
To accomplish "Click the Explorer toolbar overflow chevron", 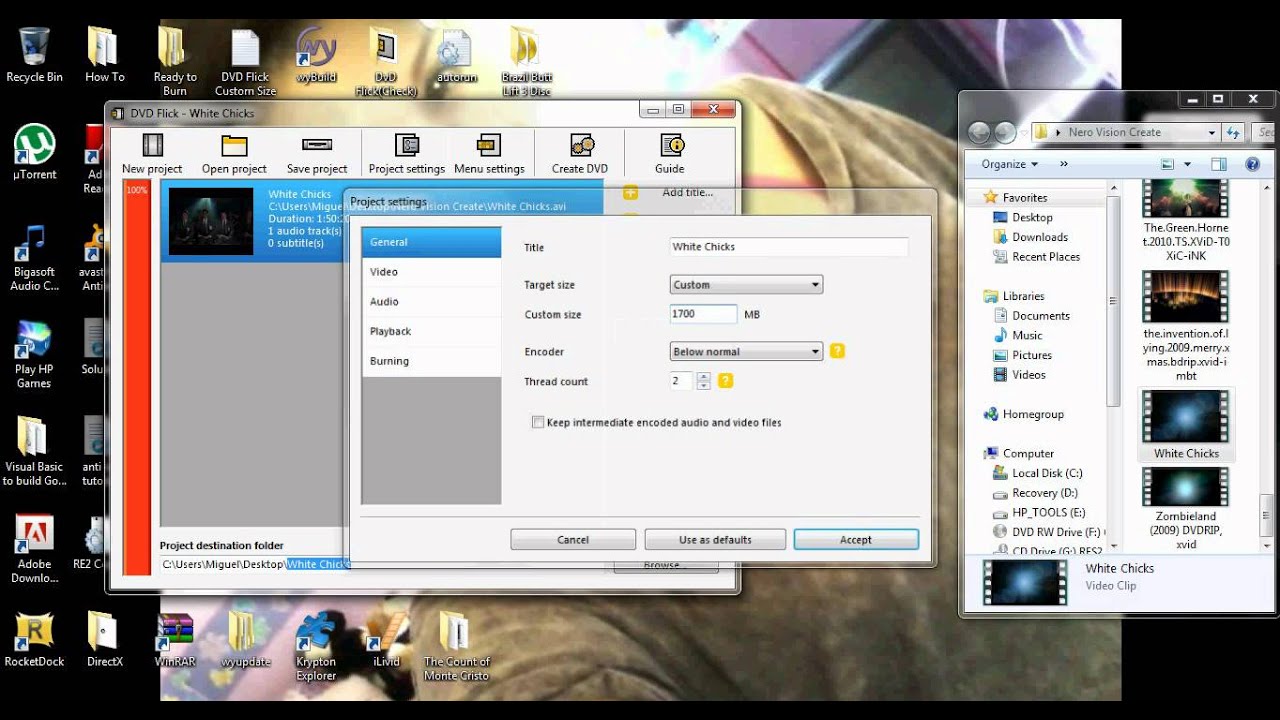I will (1063, 164).
